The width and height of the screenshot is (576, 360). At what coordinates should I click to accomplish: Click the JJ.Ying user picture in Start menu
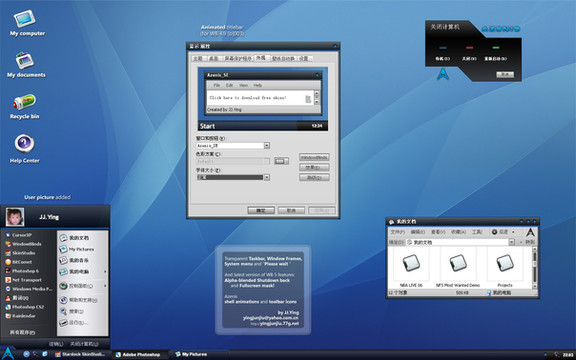(15, 217)
